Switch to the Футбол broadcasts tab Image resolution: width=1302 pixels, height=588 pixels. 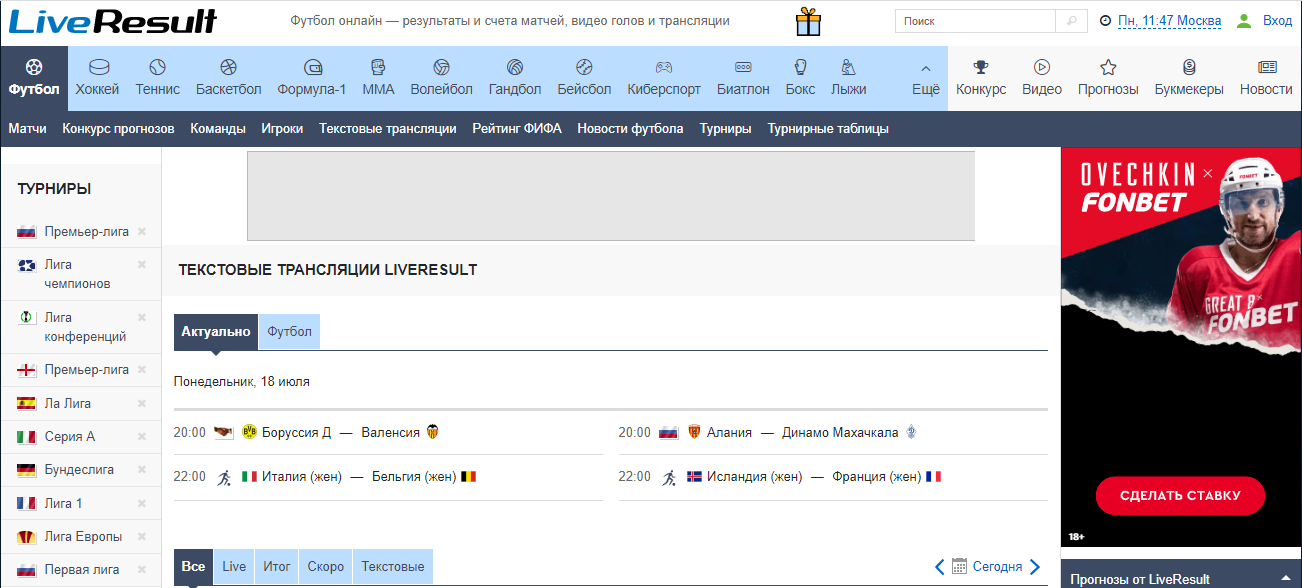click(289, 332)
